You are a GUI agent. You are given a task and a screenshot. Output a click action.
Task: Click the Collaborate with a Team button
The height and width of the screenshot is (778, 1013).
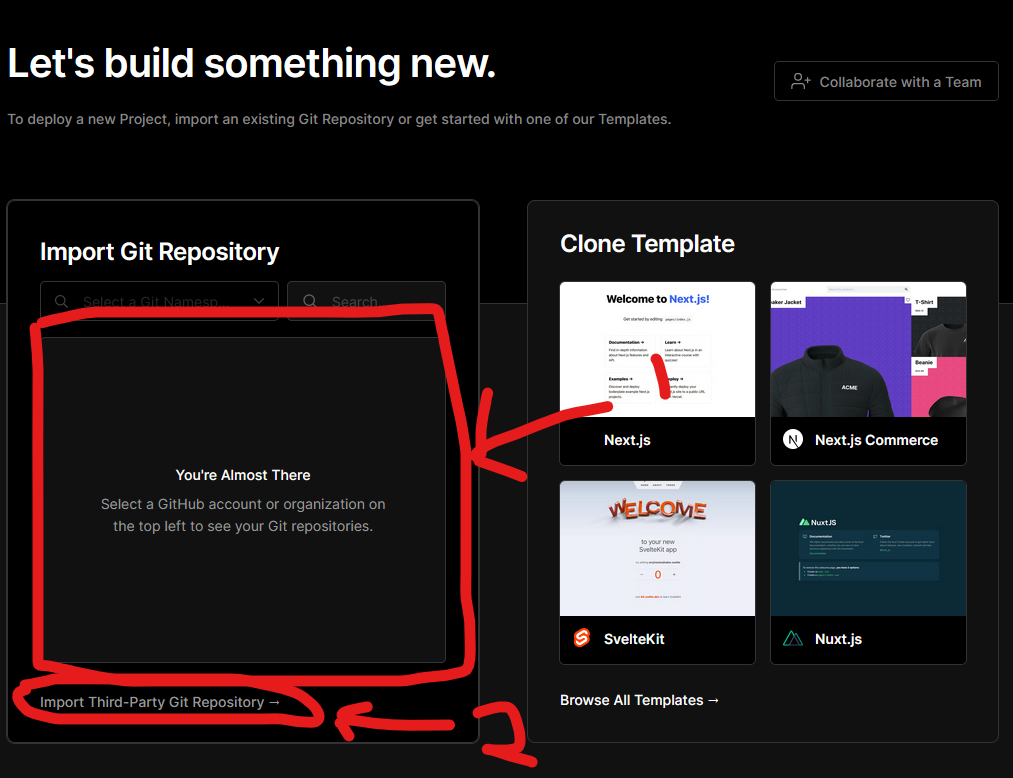(x=886, y=81)
